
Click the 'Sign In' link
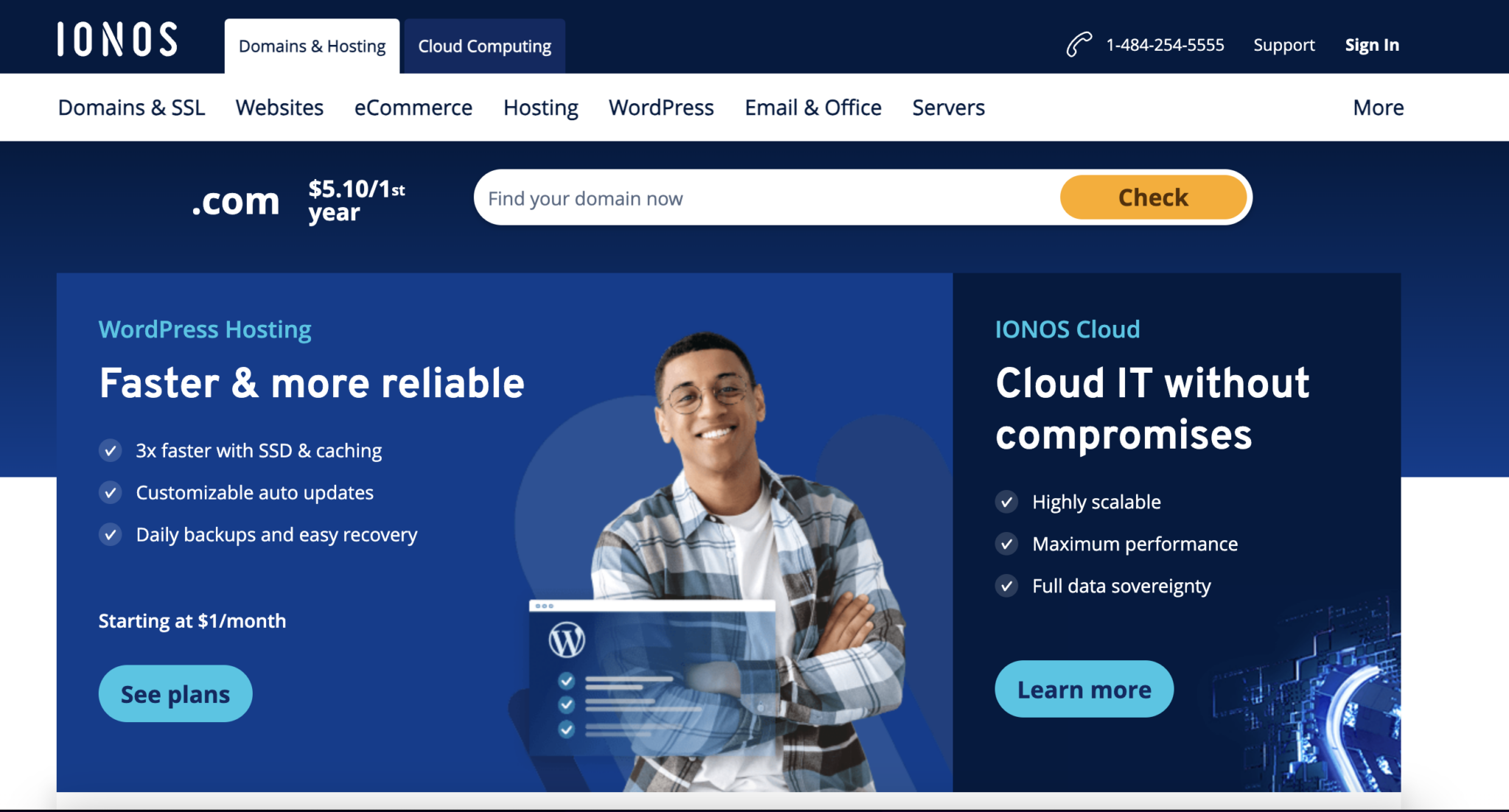point(1372,44)
